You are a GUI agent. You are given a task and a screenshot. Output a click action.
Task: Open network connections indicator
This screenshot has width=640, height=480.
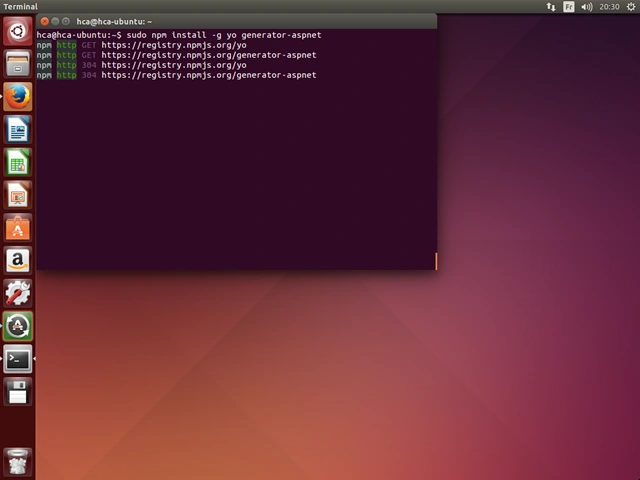(x=551, y=7)
